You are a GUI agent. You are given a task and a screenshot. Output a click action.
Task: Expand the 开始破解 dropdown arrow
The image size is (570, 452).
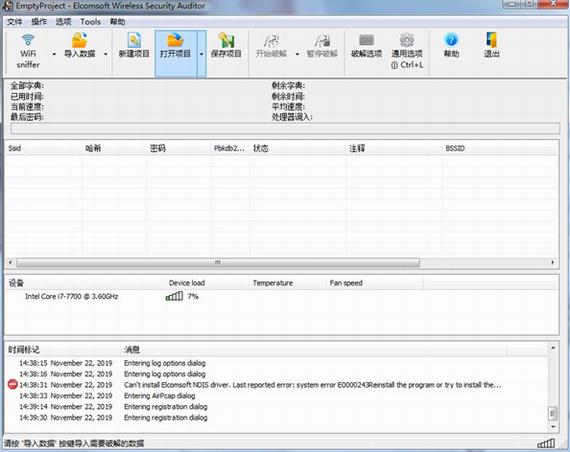click(x=297, y=54)
